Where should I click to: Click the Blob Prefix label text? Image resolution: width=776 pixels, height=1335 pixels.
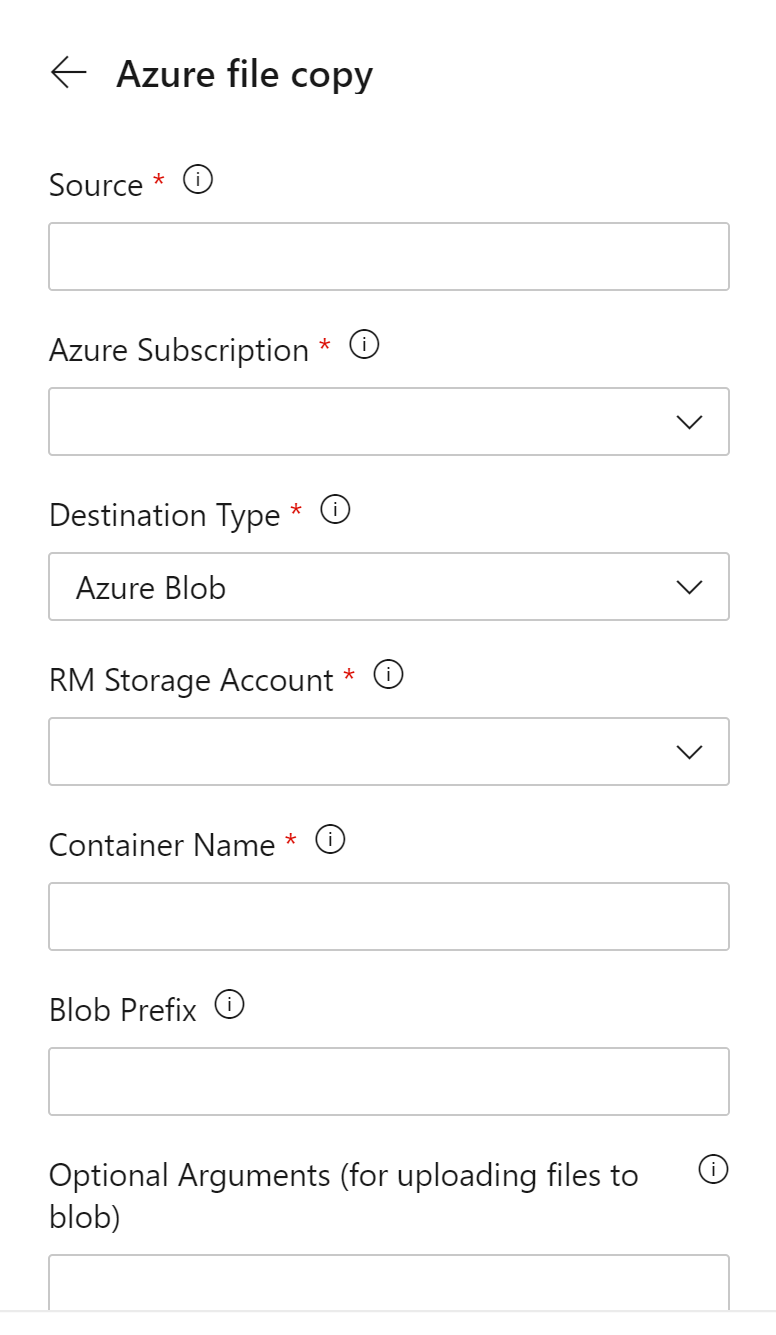[123, 1010]
